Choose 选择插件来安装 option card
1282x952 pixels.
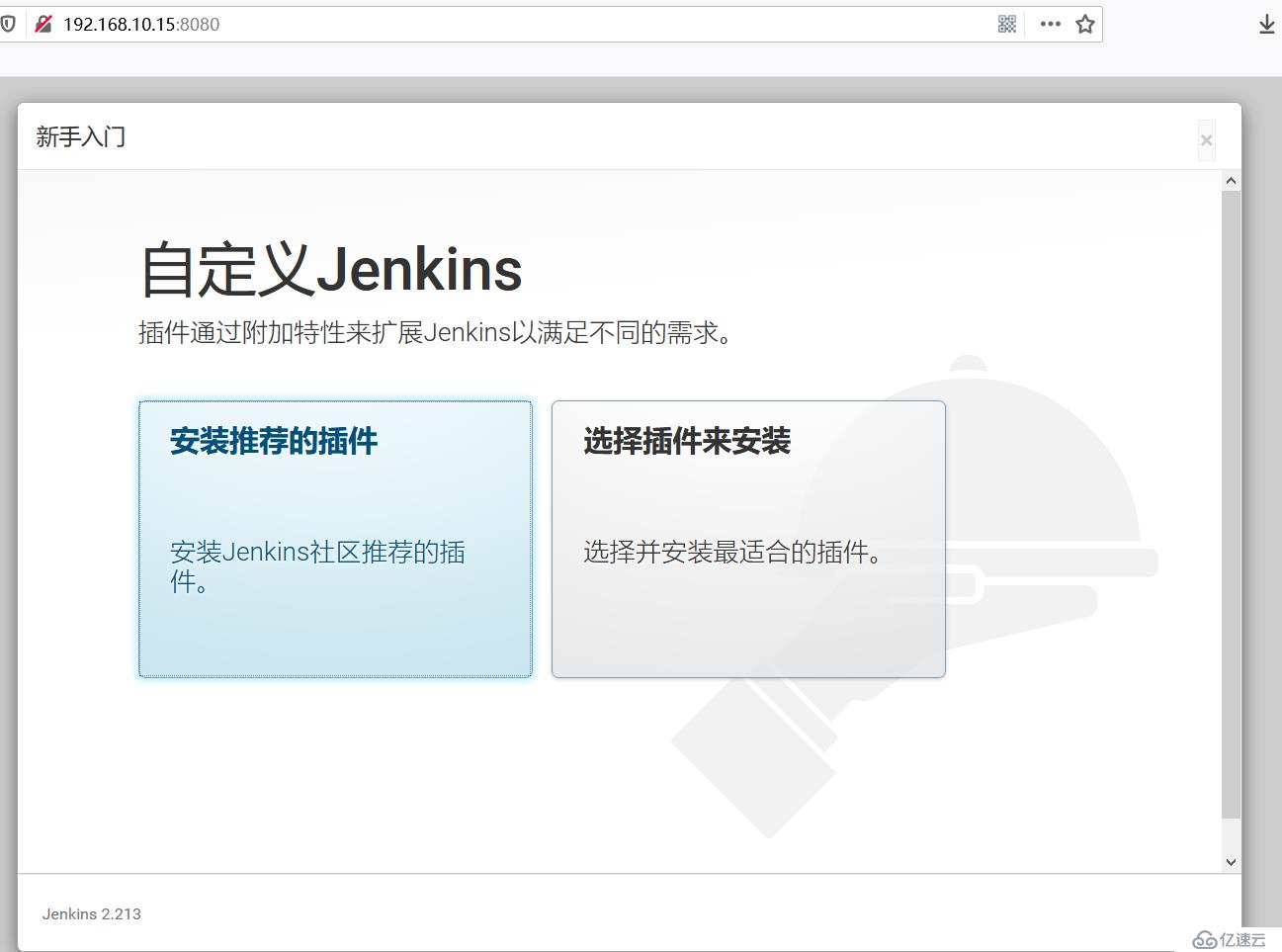pyautogui.click(x=748, y=539)
